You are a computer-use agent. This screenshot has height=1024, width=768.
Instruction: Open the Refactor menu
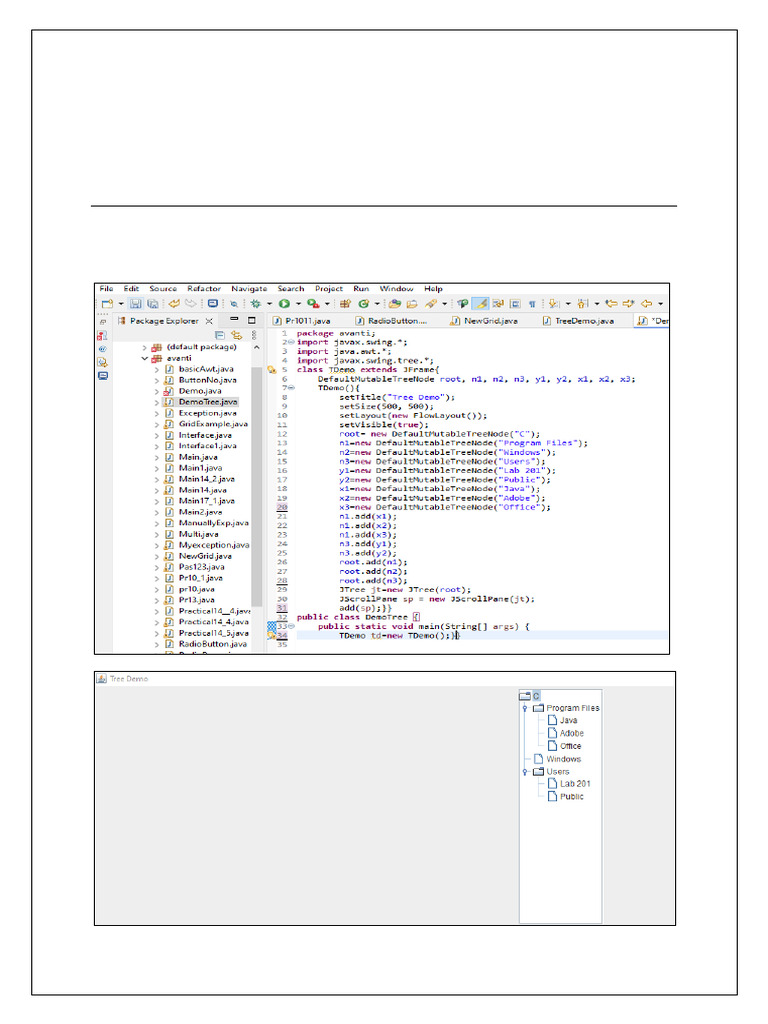tap(204, 288)
